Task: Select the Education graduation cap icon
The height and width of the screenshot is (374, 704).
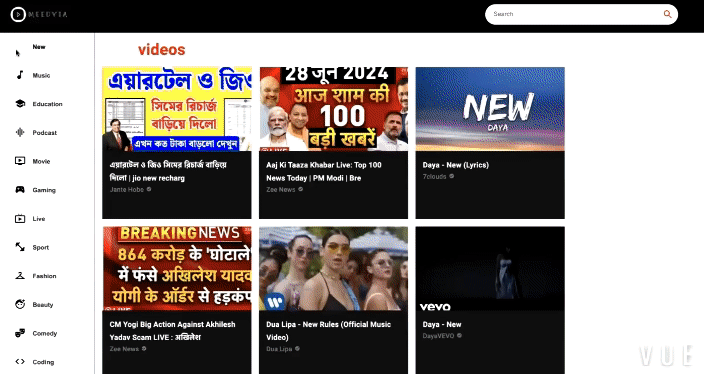Action: pos(20,104)
